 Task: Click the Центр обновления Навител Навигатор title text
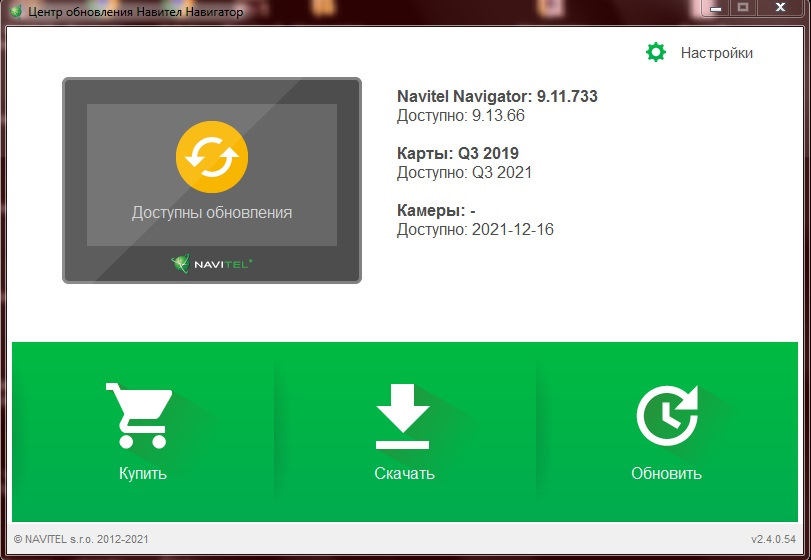click(x=136, y=12)
